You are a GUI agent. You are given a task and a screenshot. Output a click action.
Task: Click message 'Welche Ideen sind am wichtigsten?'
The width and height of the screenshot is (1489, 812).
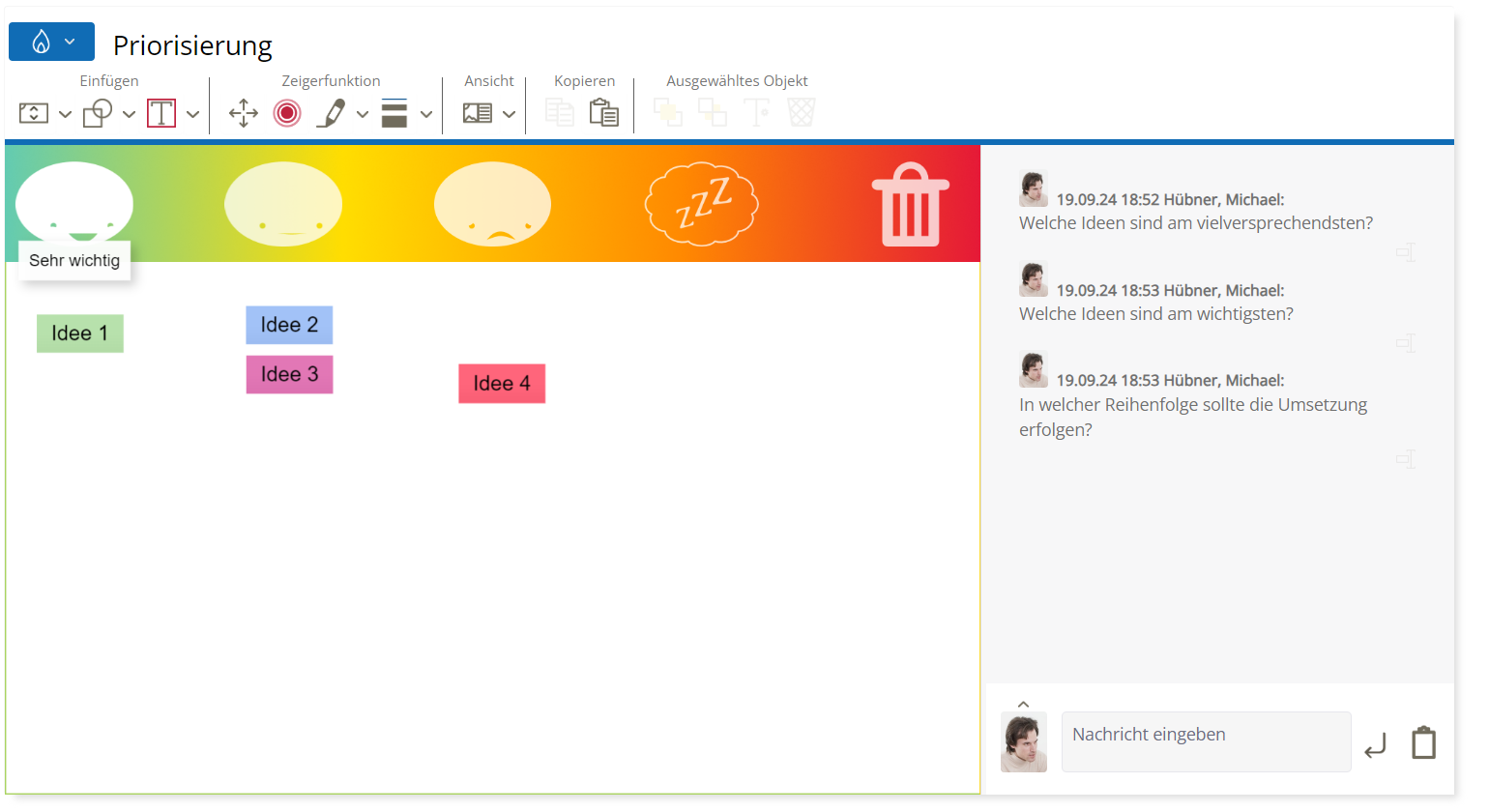click(x=1156, y=314)
